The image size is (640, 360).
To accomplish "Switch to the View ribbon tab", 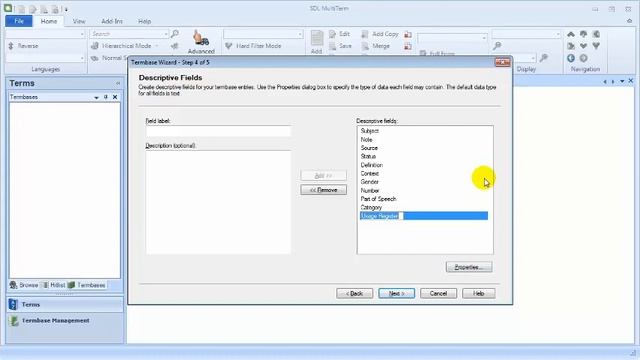I will pyautogui.click(x=79, y=21).
